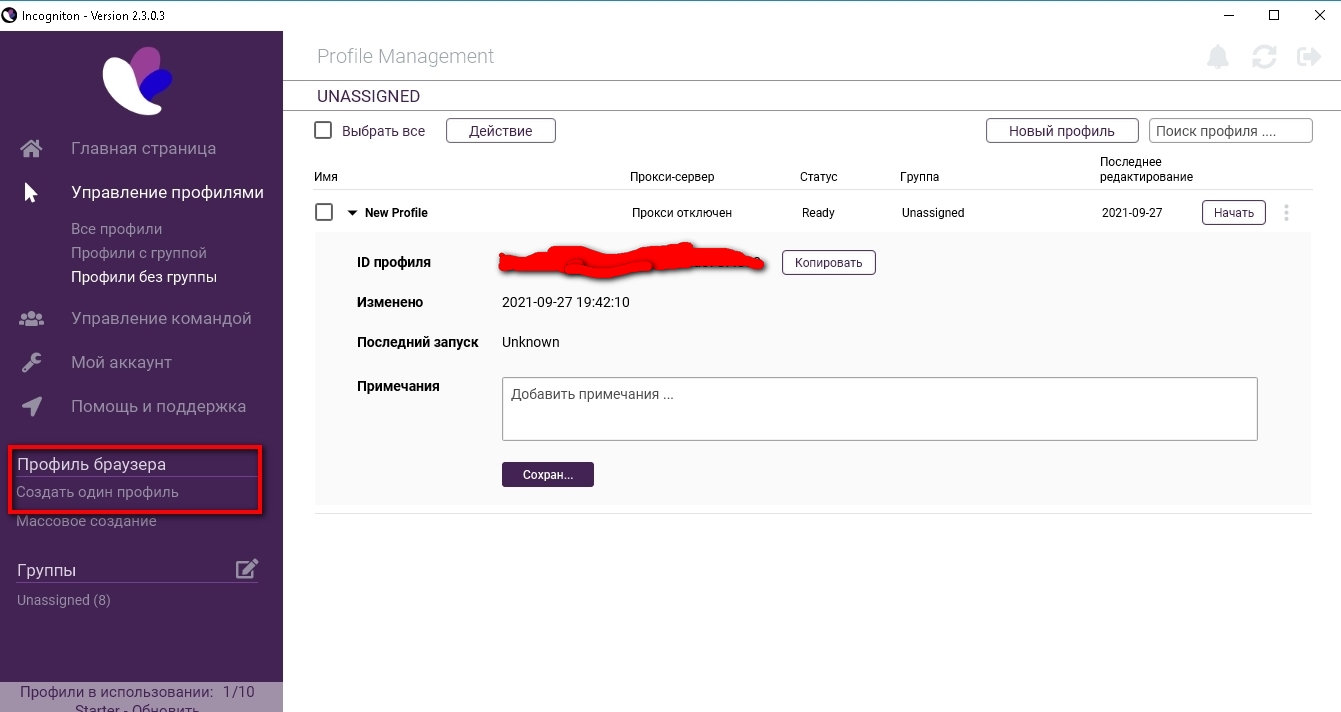Maximize the Incogniton window
The image size is (1341, 712).
click(1274, 15)
